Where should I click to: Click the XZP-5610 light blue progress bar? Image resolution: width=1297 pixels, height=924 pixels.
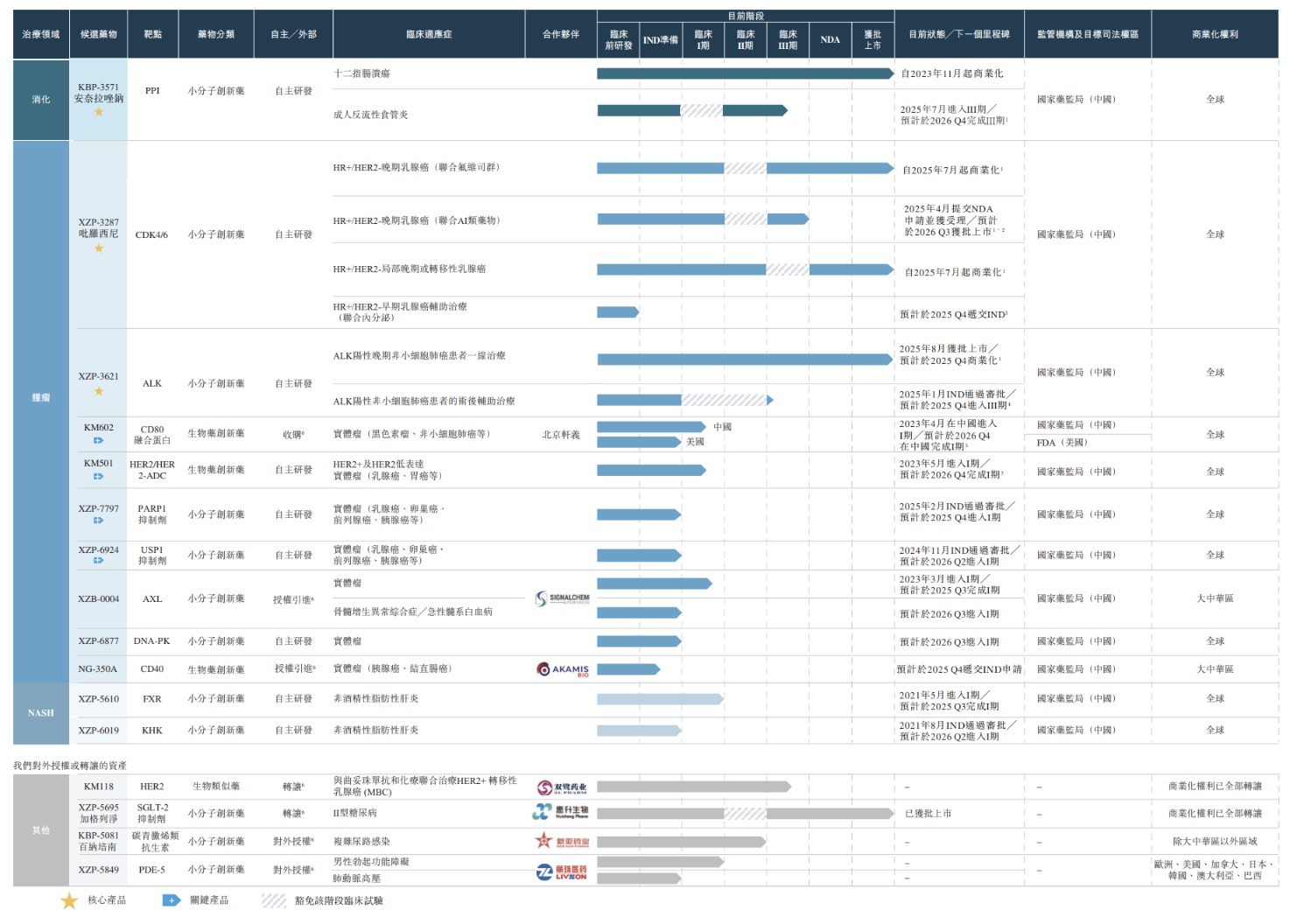click(x=660, y=699)
